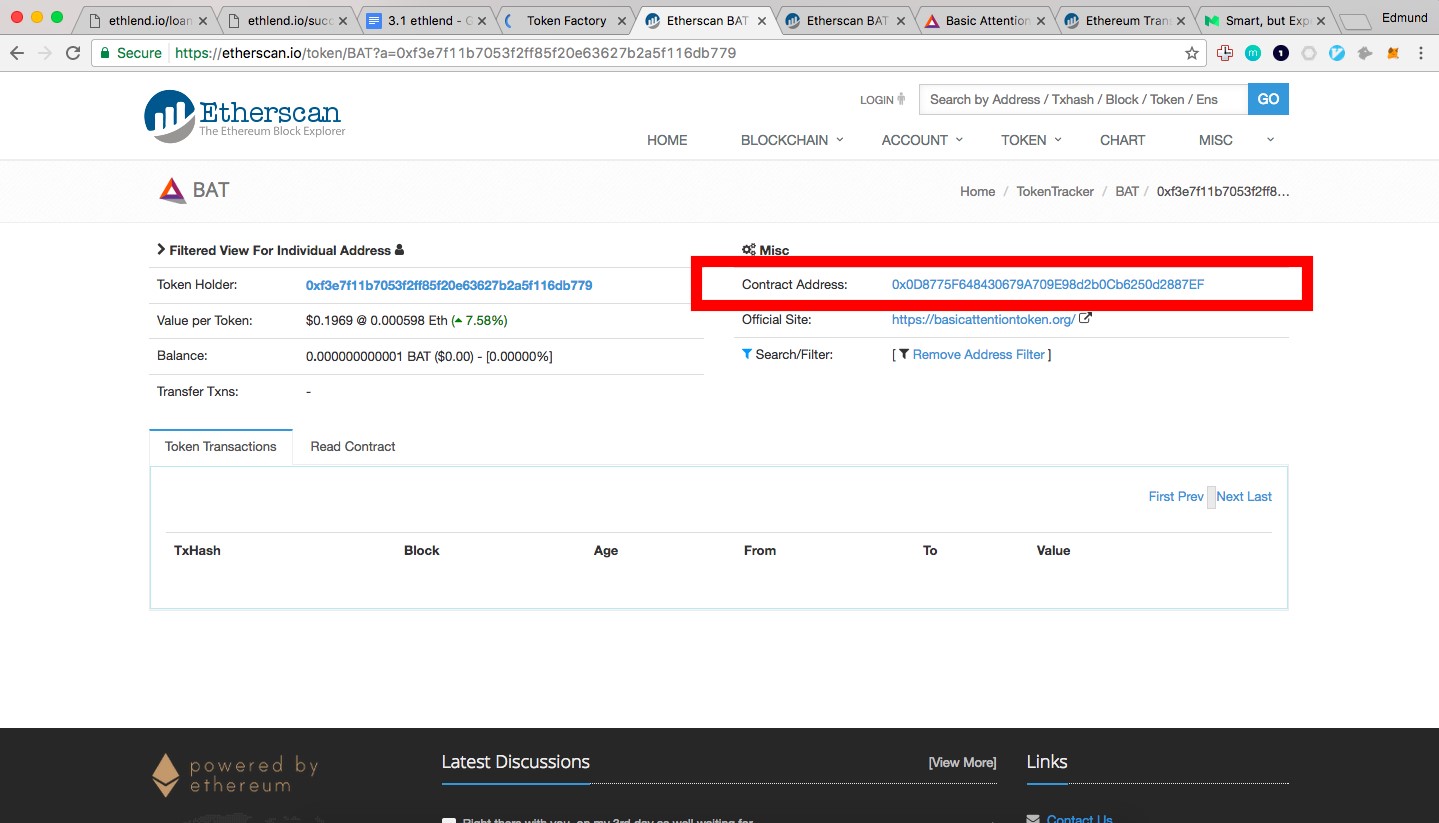Click Remove Address Filter

pyautogui.click(x=978, y=355)
